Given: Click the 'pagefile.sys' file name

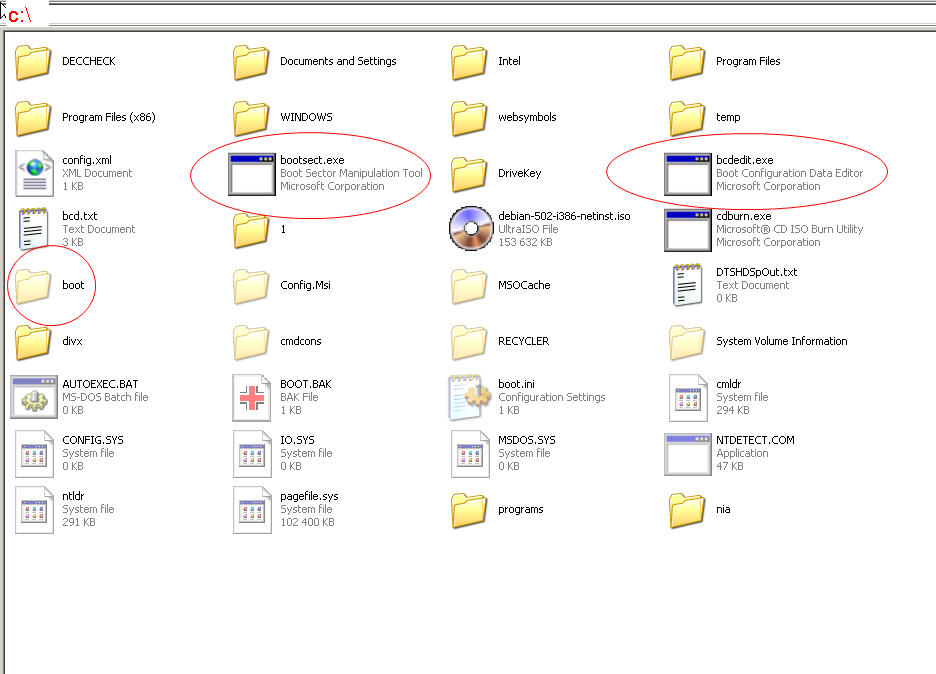Looking at the screenshot, I should (309, 496).
